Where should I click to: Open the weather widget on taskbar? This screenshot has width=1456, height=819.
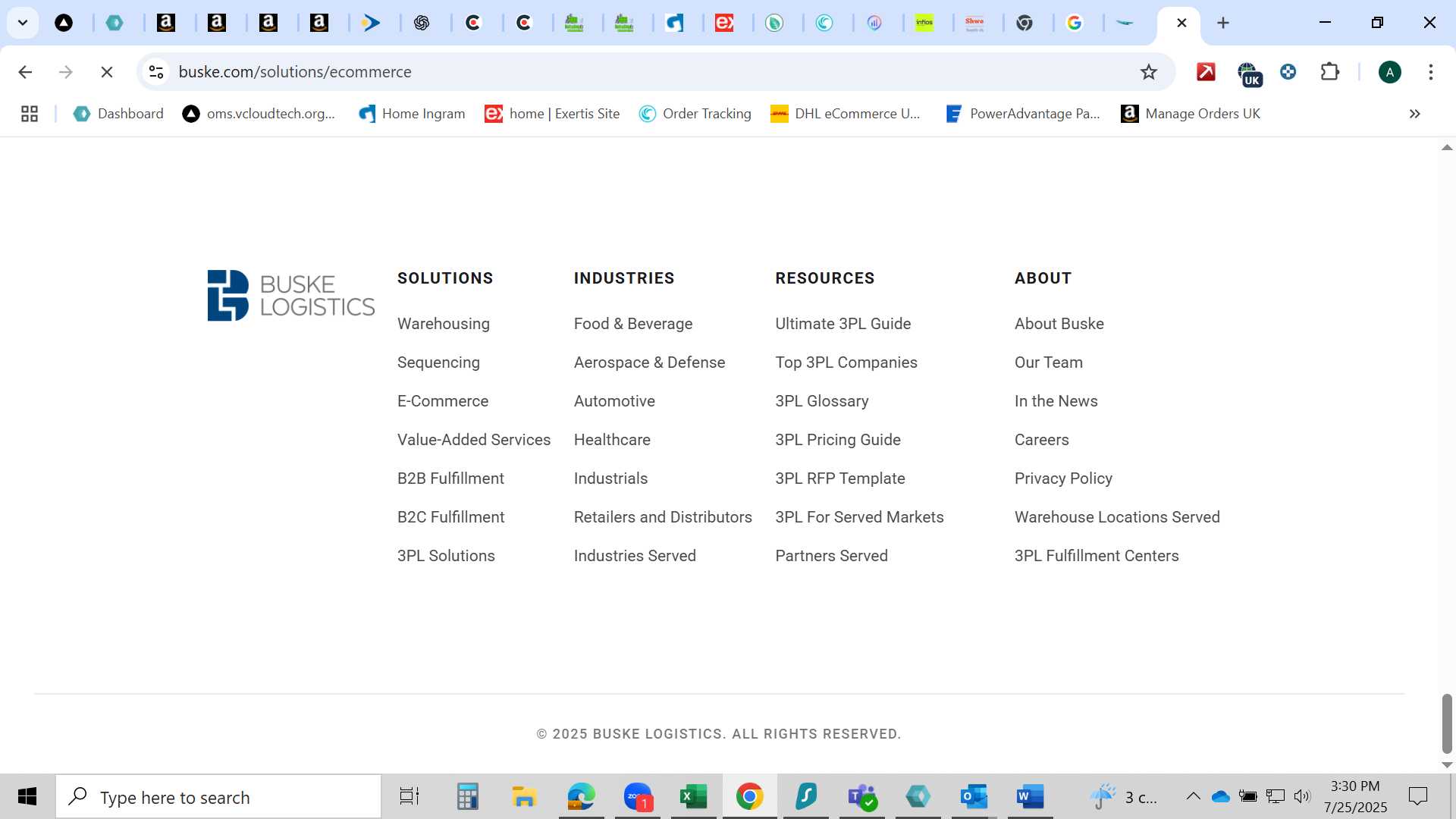(x=1123, y=796)
